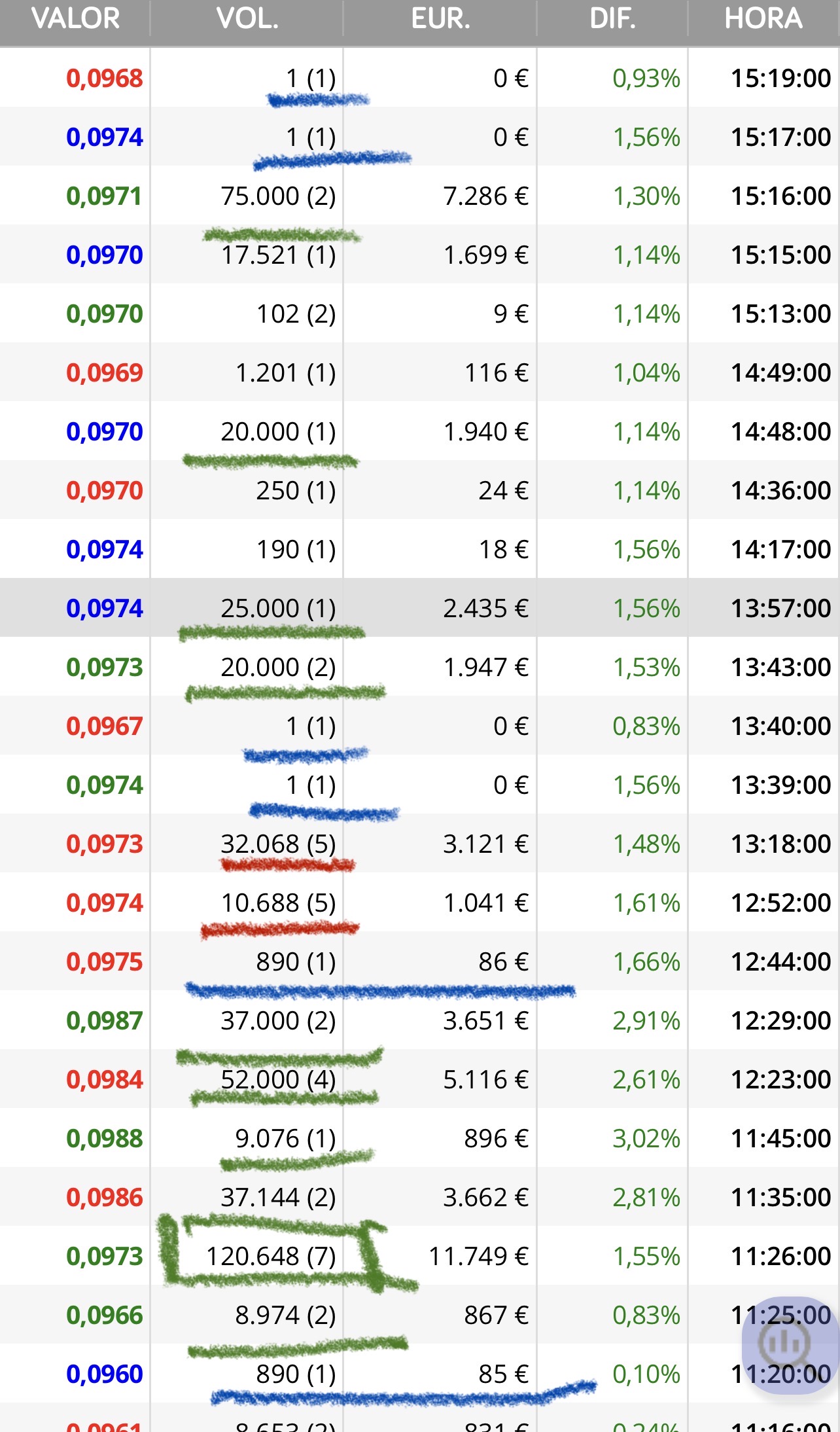Click volume 32.068 (5)

pyautogui.click(x=278, y=844)
